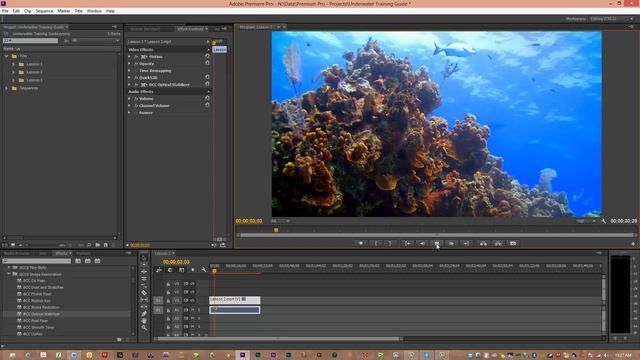This screenshot has width=640, height=360.
Task: Select the Slip tool
Action: pos(144,300)
